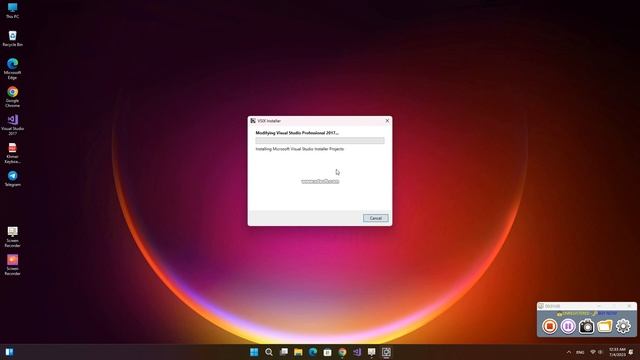Click the ENG language indicator
The height and width of the screenshot is (360, 640).
(x=580, y=352)
